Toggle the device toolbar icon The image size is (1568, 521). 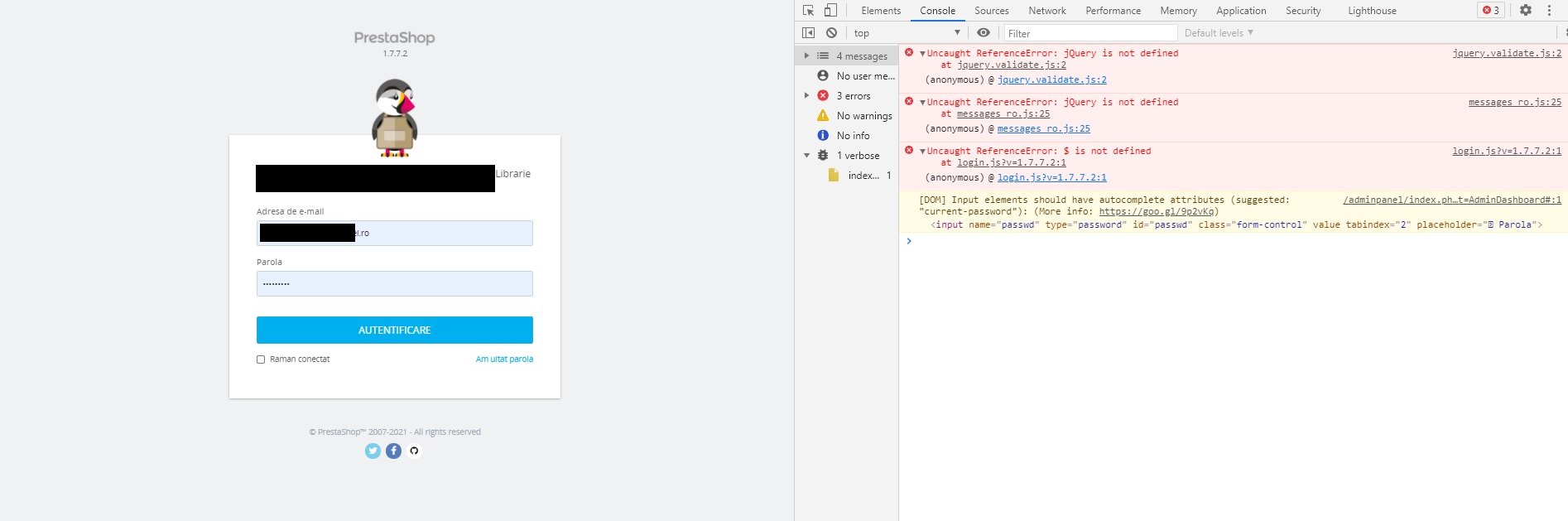(830, 11)
